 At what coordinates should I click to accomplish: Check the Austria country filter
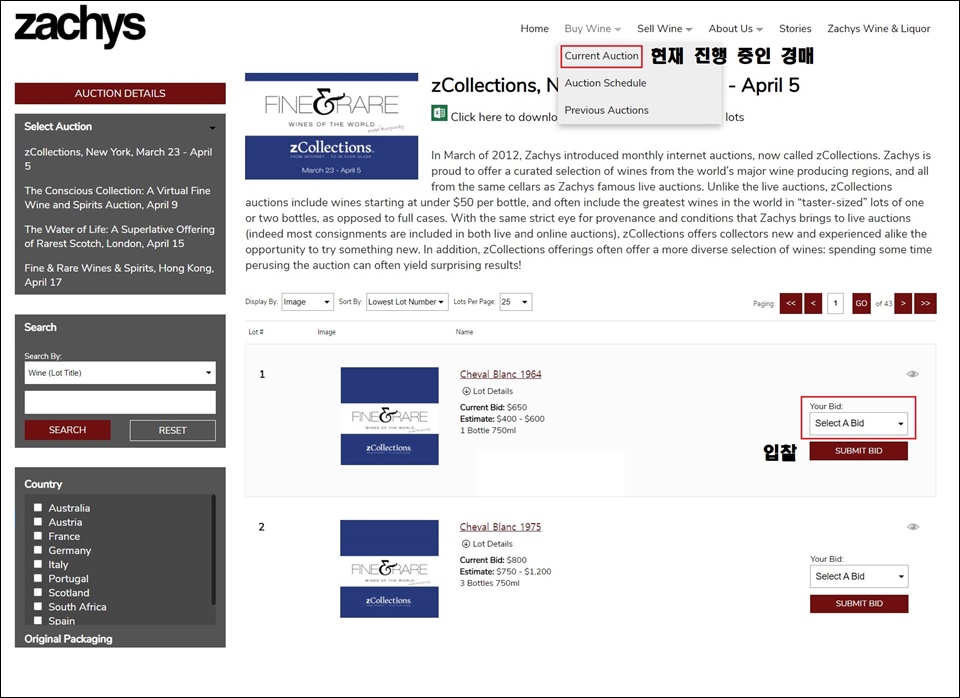click(x=38, y=522)
